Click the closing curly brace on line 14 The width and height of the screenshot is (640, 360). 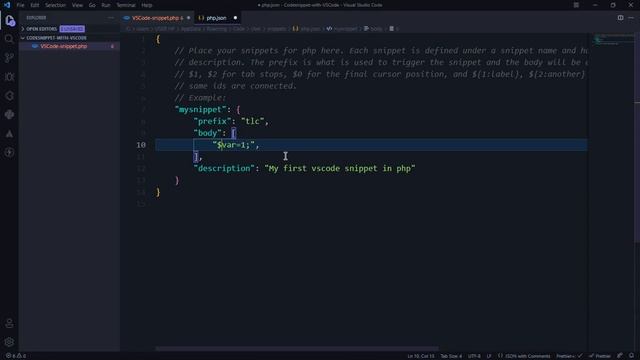pos(158,192)
